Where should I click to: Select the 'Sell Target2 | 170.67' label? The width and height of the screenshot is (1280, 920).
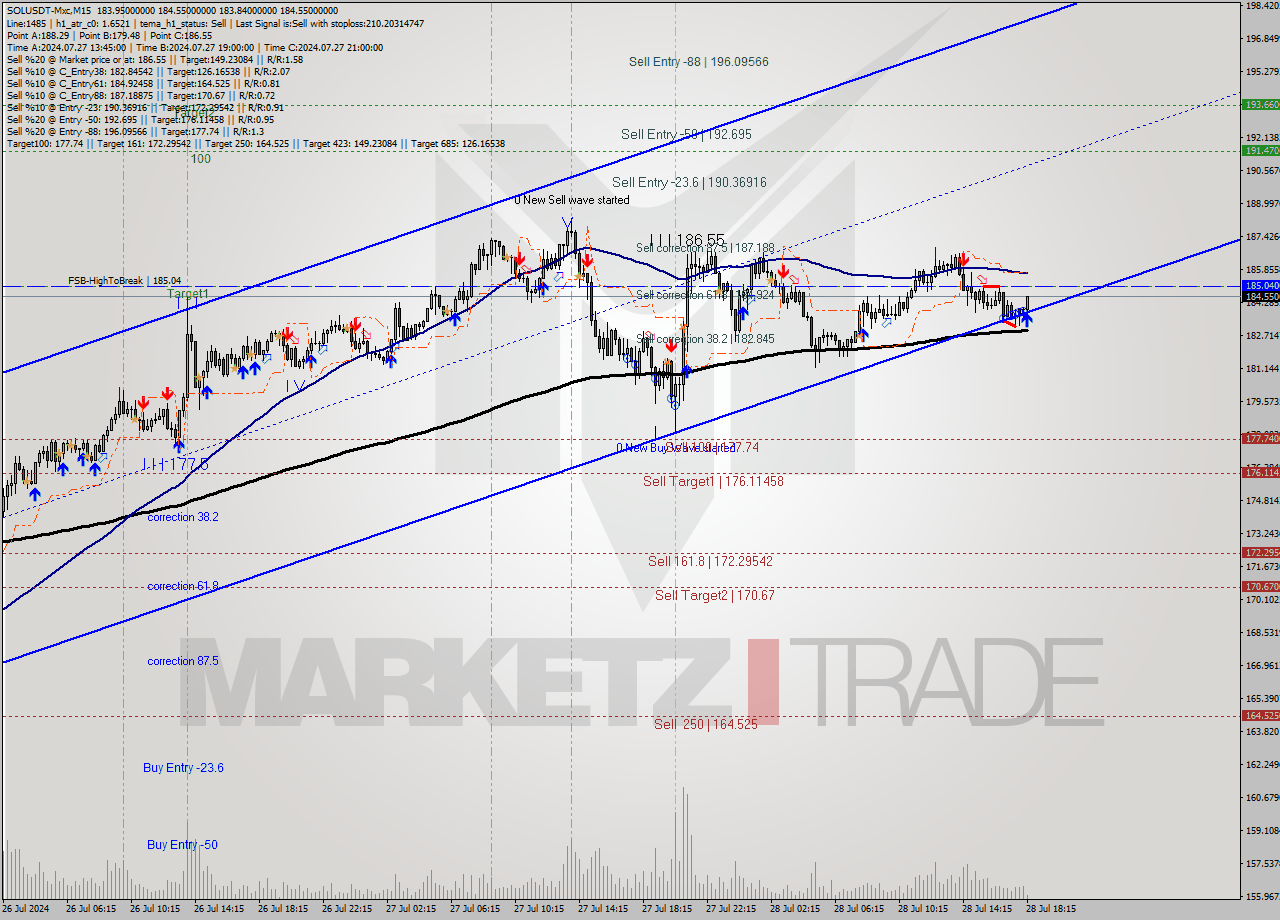(715, 595)
